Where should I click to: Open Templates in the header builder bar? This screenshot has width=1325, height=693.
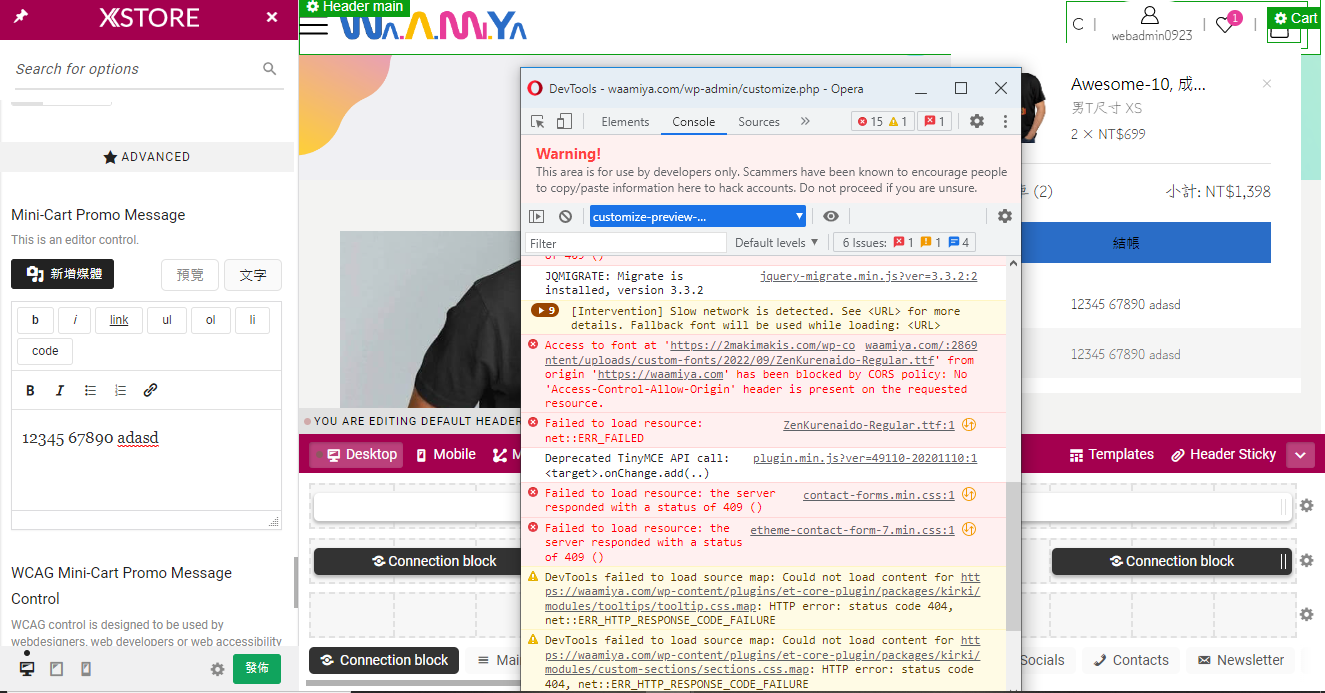tap(1111, 454)
